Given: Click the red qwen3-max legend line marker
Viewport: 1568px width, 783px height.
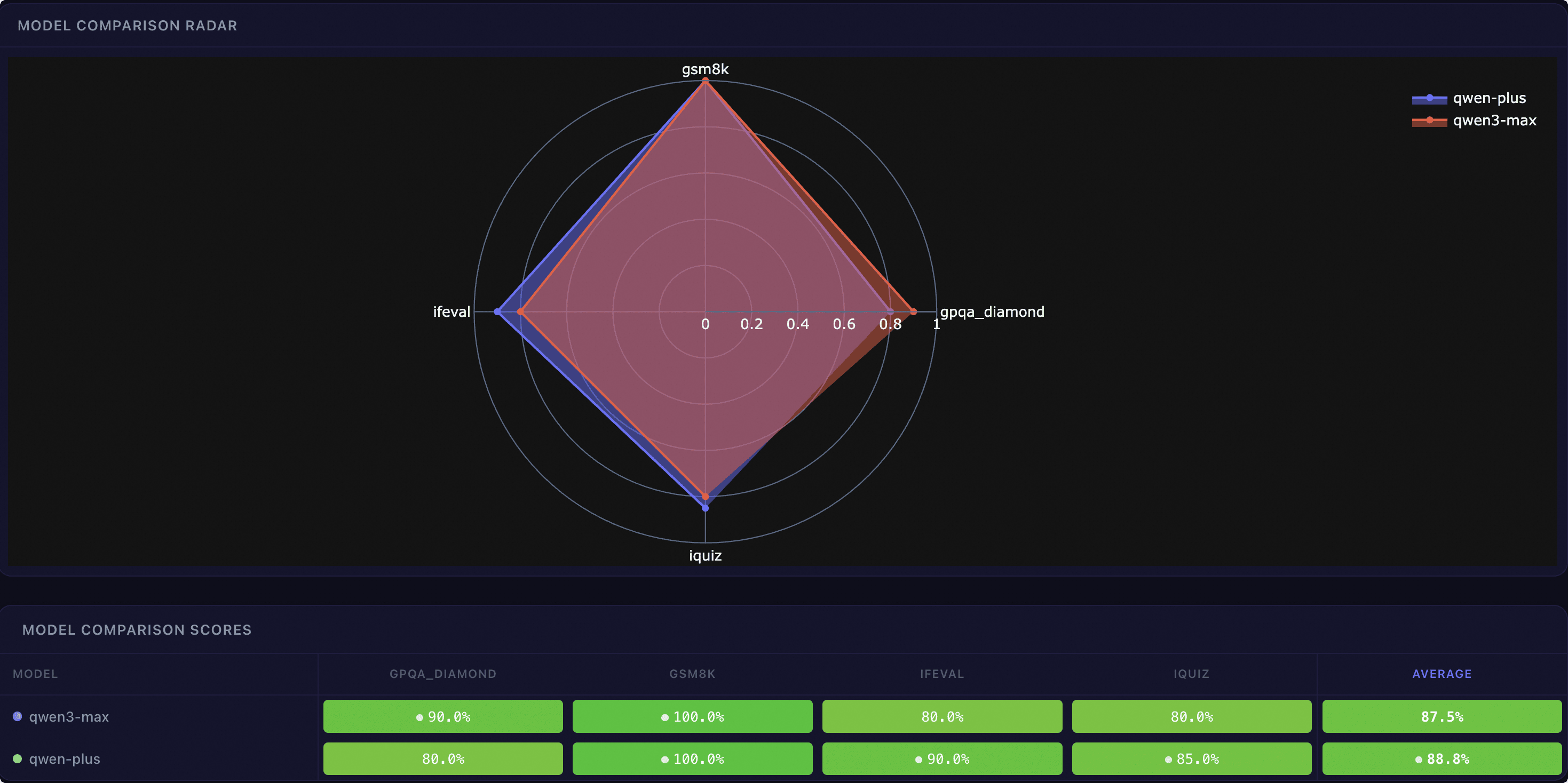Looking at the screenshot, I should click(1429, 121).
